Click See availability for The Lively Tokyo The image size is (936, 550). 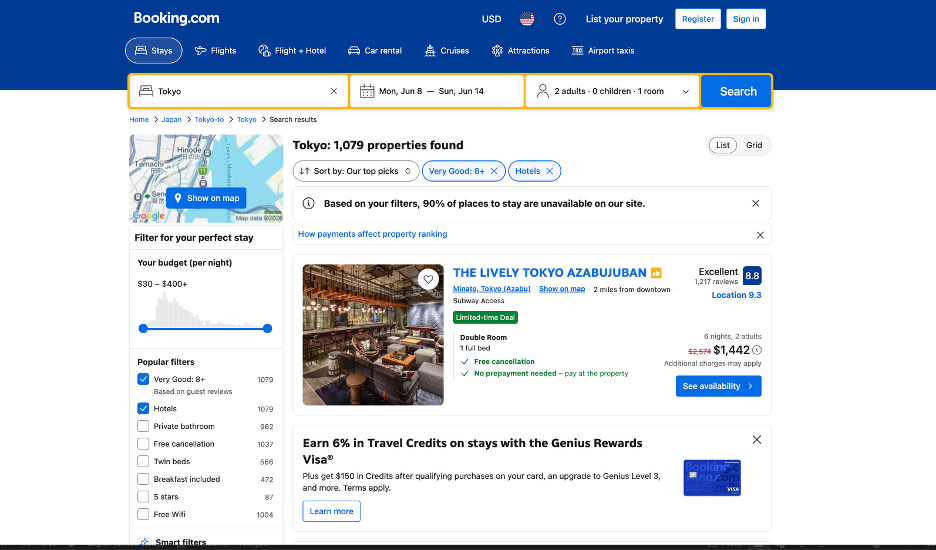pos(718,386)
